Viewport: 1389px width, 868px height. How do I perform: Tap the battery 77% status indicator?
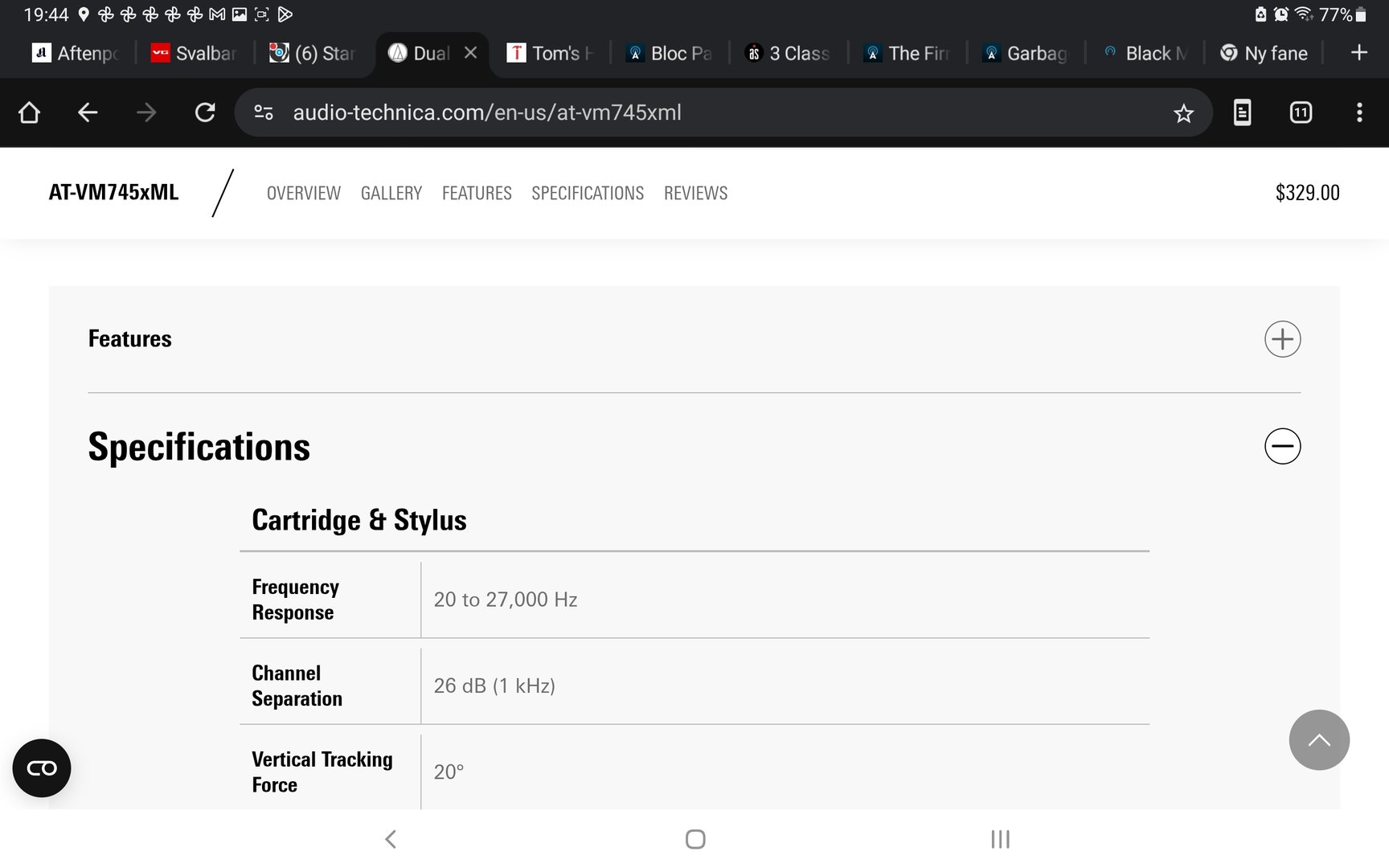1342,14
